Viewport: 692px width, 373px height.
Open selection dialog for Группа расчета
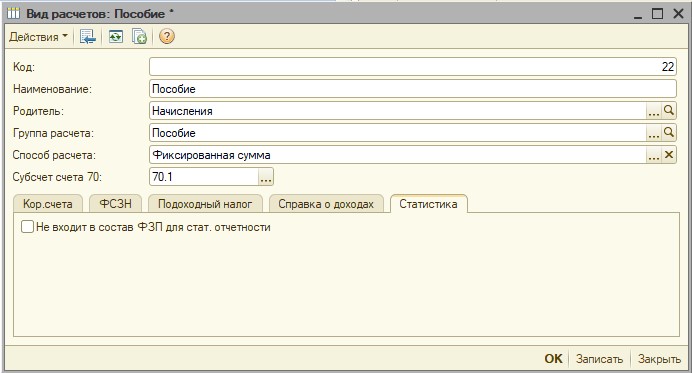pyautogui.click(x=654, y=133)
